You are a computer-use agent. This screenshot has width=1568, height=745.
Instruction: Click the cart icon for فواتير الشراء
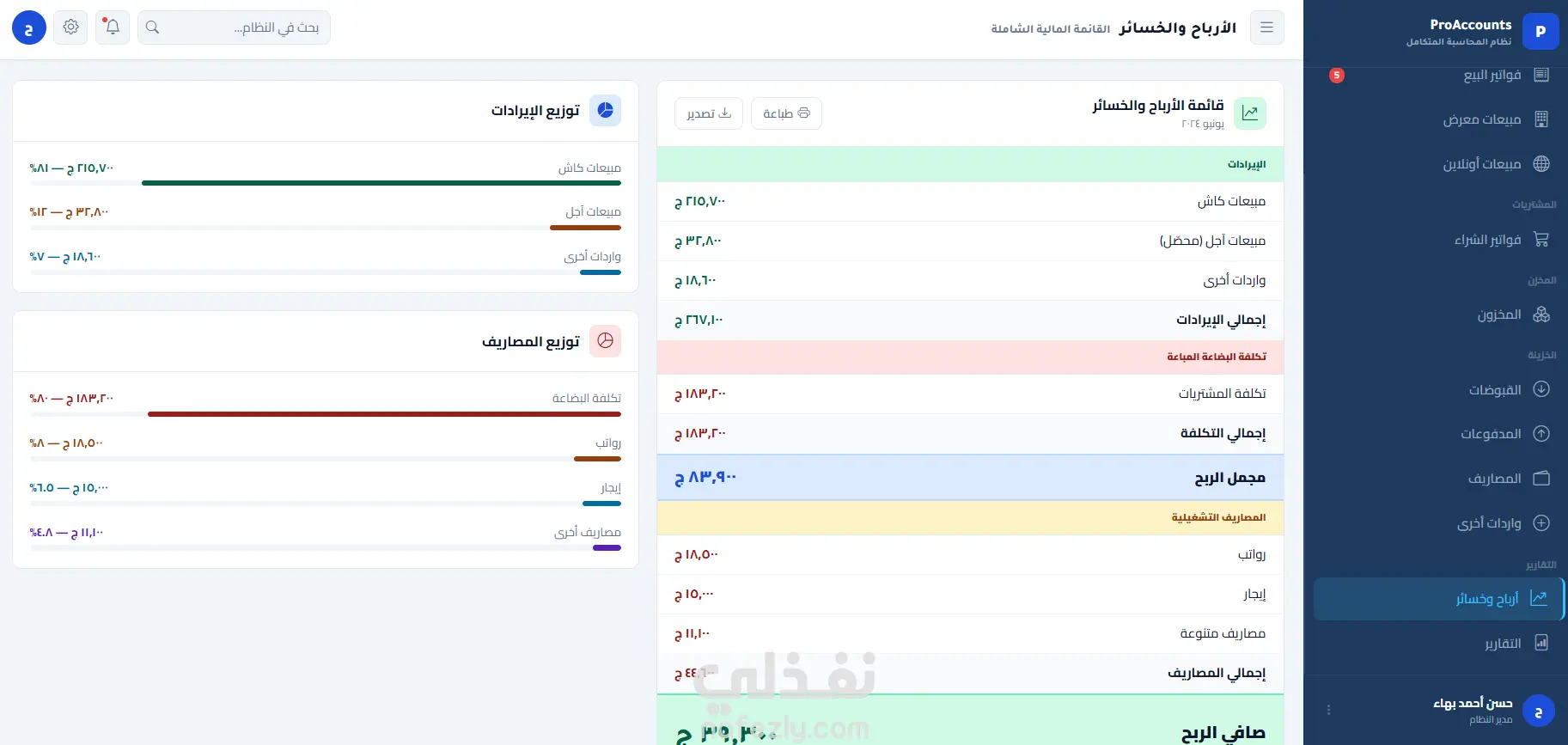tap(1541, 239)
